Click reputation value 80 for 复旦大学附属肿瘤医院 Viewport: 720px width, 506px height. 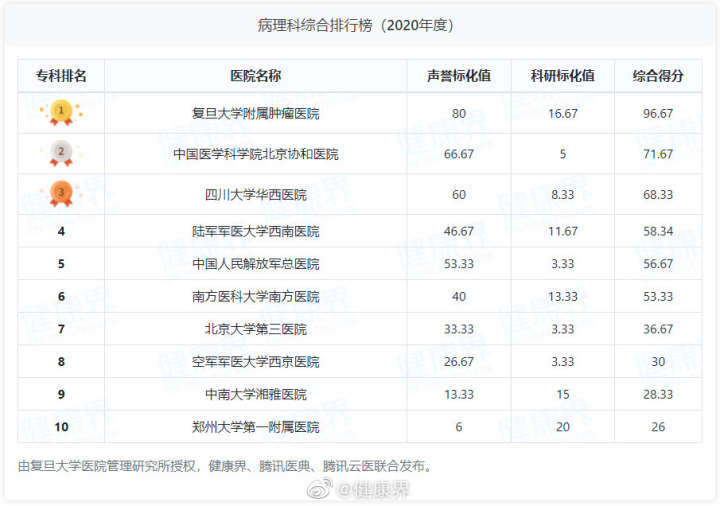coord(459,113)
